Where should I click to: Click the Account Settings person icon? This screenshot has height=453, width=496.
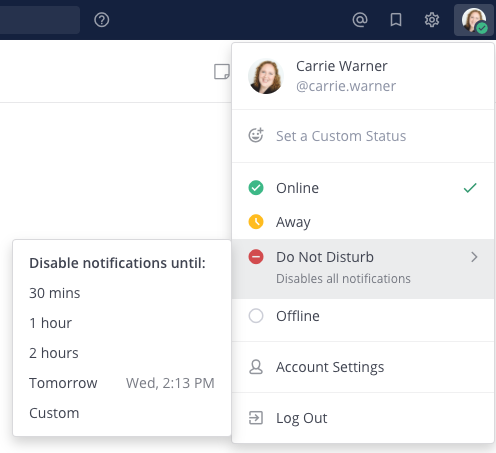[x=256, y=367]
